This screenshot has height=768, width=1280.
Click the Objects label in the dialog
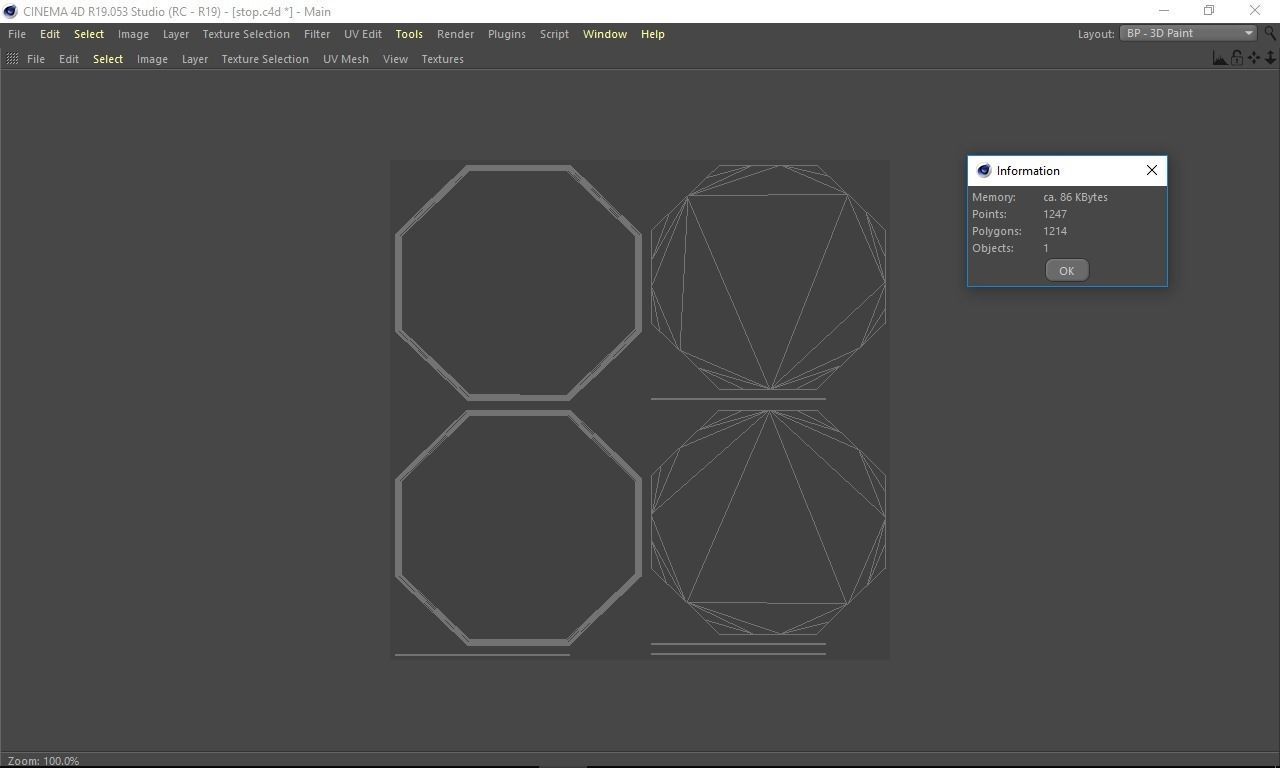tap(993, 248)
